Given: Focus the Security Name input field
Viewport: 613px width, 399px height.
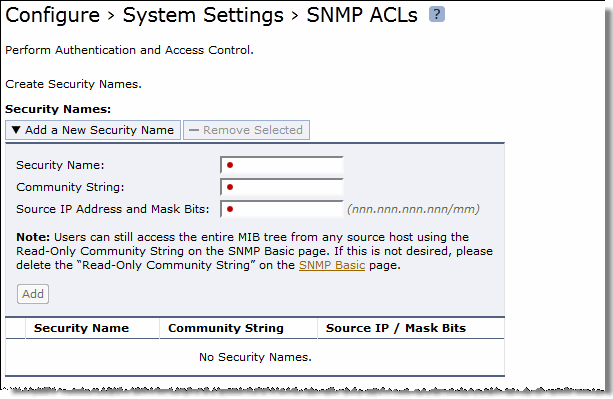Looking at the screenshot, I should click(281, 165).
